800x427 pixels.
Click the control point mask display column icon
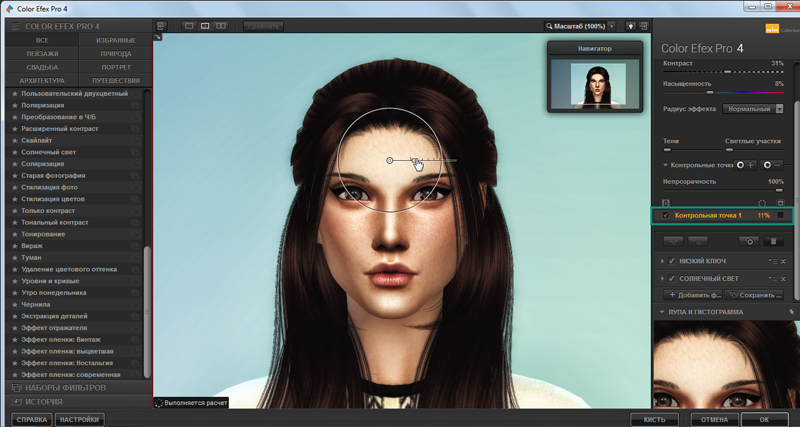(x=780, y=203)
